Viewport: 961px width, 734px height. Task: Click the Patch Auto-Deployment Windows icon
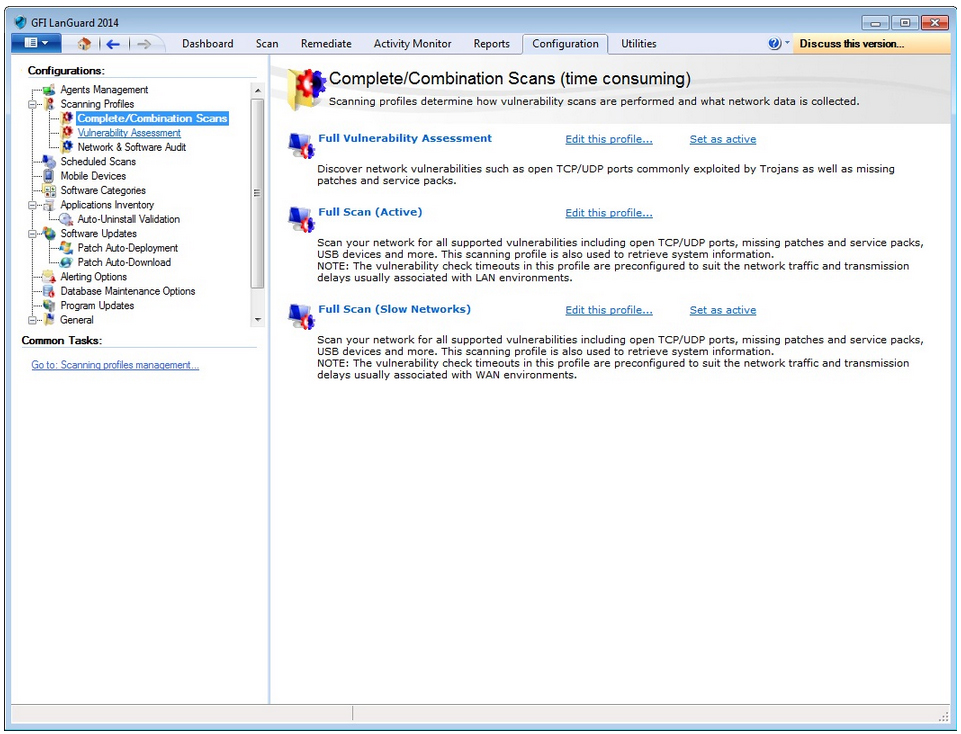click(x=67, y=248)
